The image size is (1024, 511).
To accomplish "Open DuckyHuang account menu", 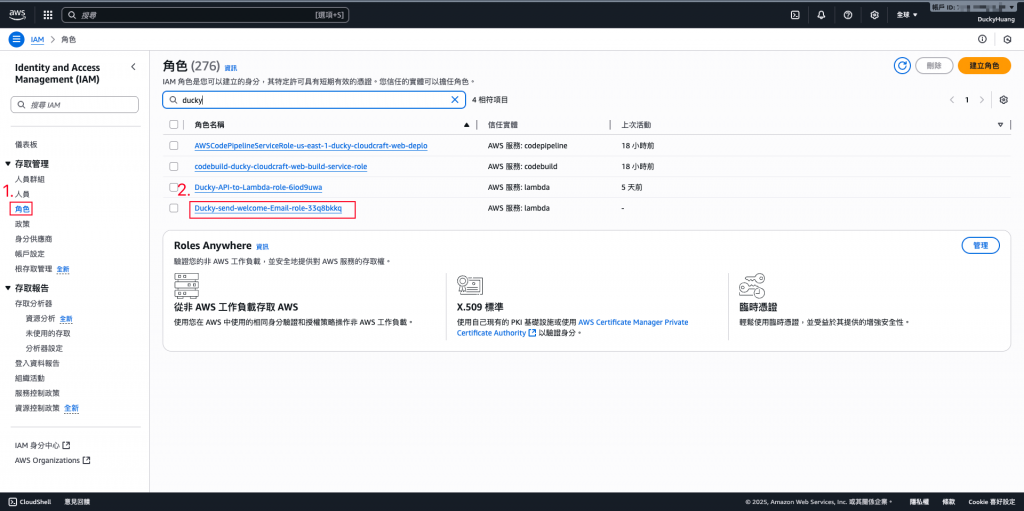I will tap(995, 20).
